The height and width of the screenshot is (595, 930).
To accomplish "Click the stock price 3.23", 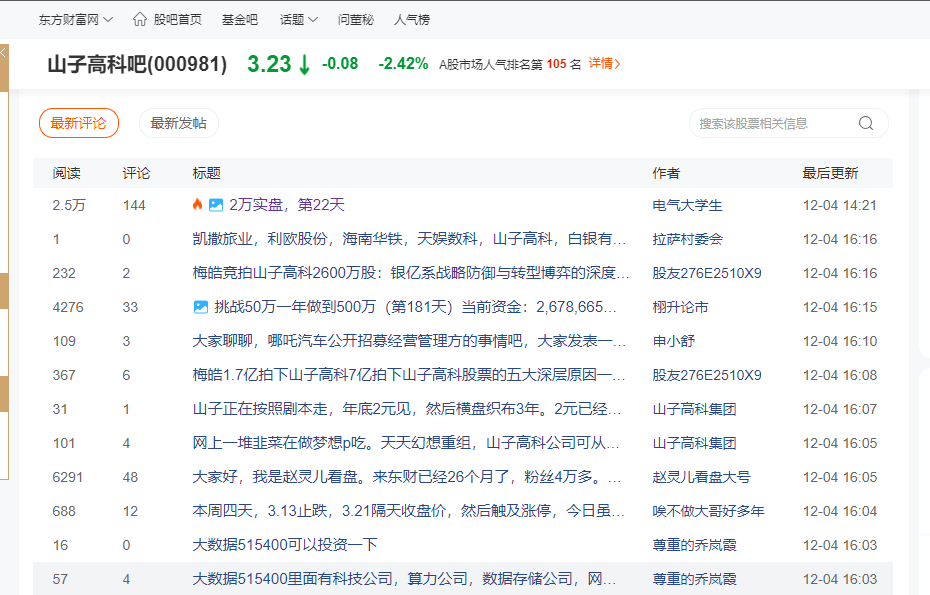I will (x=269, y=63).
